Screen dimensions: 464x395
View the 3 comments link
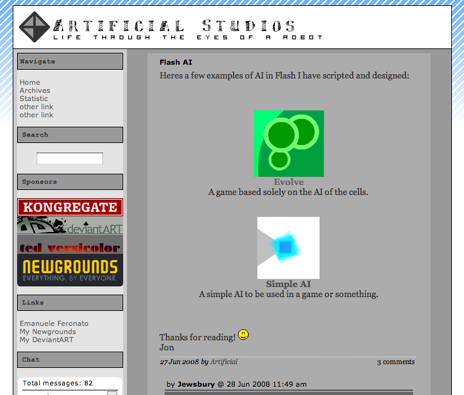(x=396, y=362)
